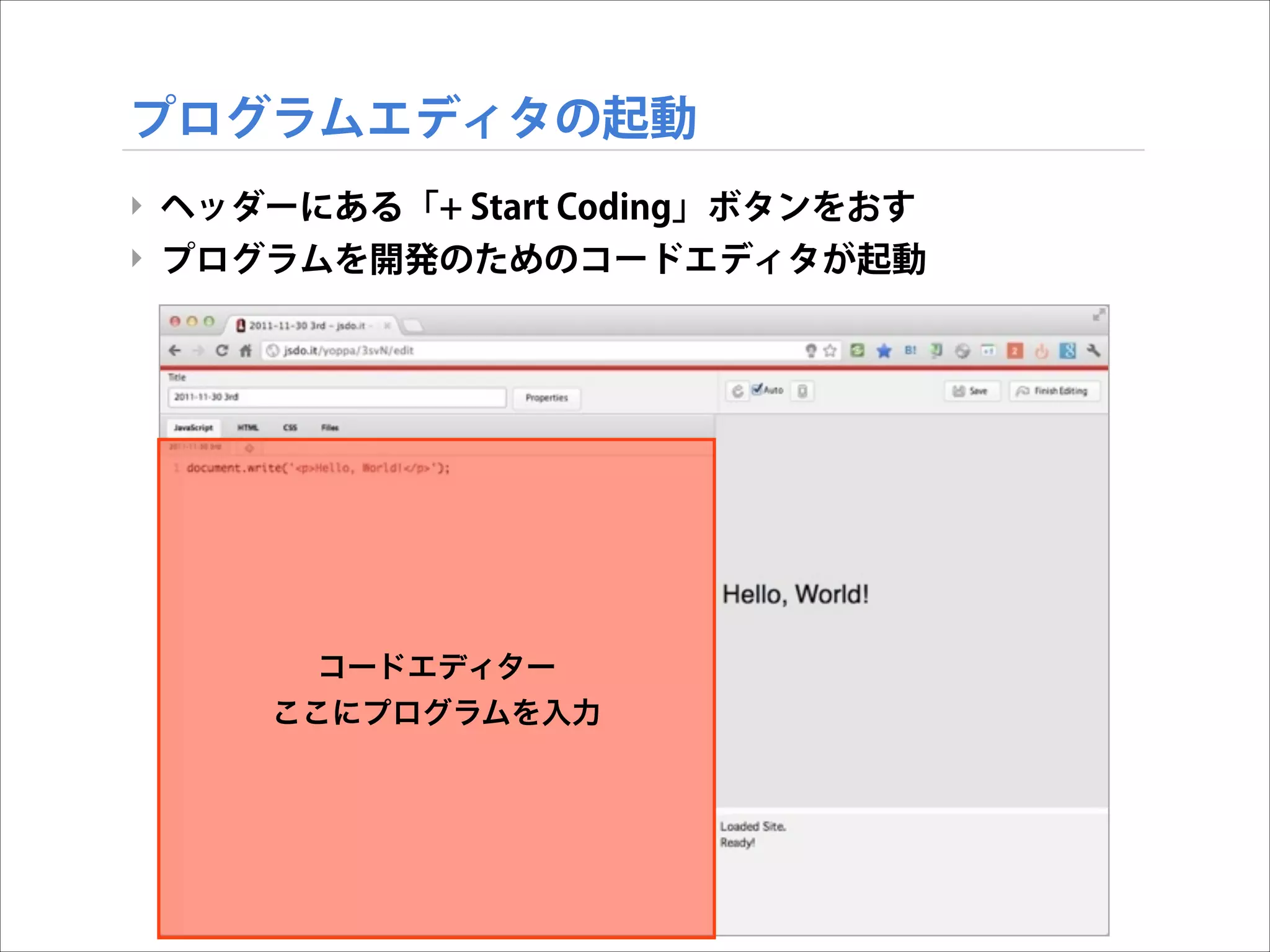Click the Loaded Site. log message
Viewport: 1270px width, 952px height.
click(753, 827)
